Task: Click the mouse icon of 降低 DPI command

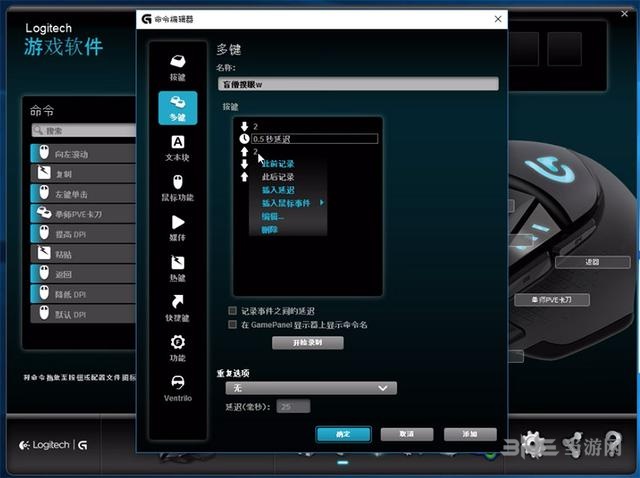Action: pos(44,293)
